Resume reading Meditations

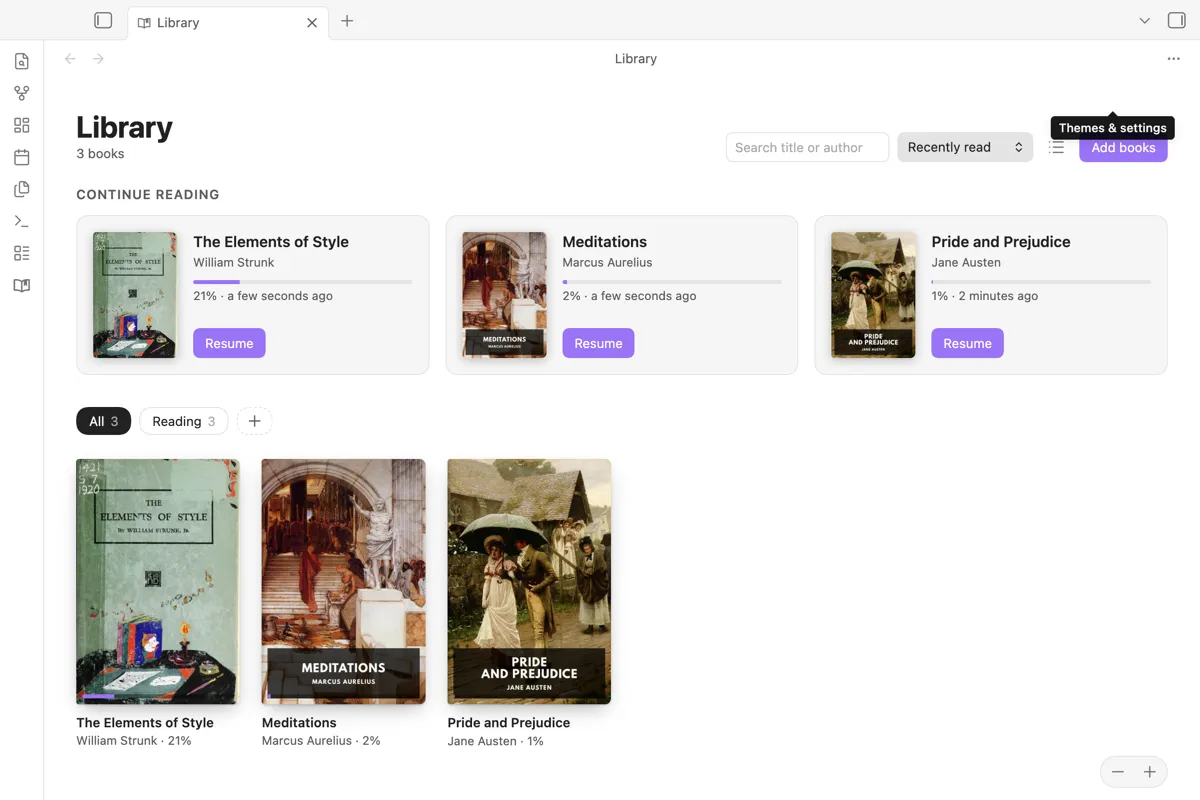[598, 343]
